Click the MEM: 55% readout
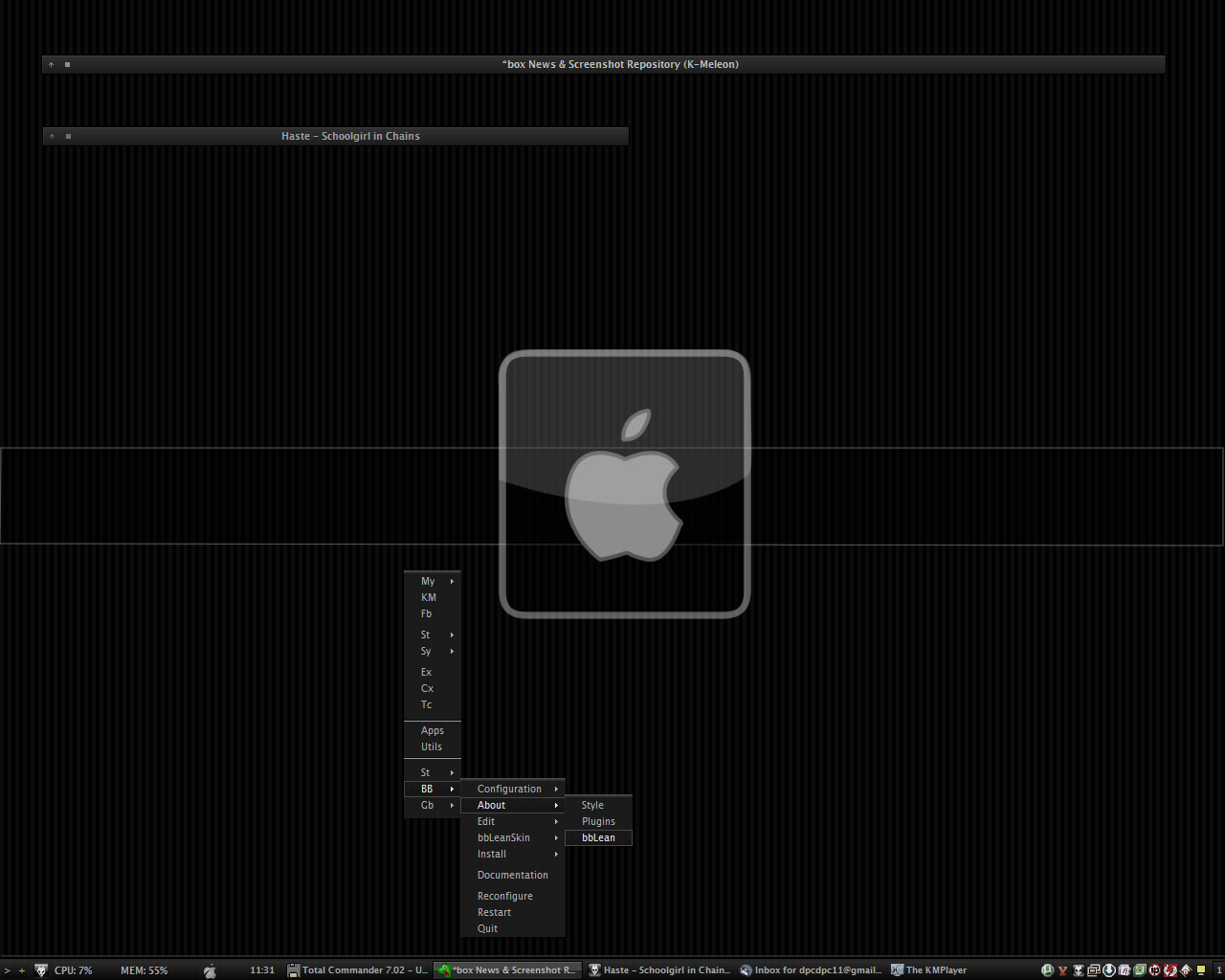Viewport: 1225px width, 980px height. (x=144, y=969)
